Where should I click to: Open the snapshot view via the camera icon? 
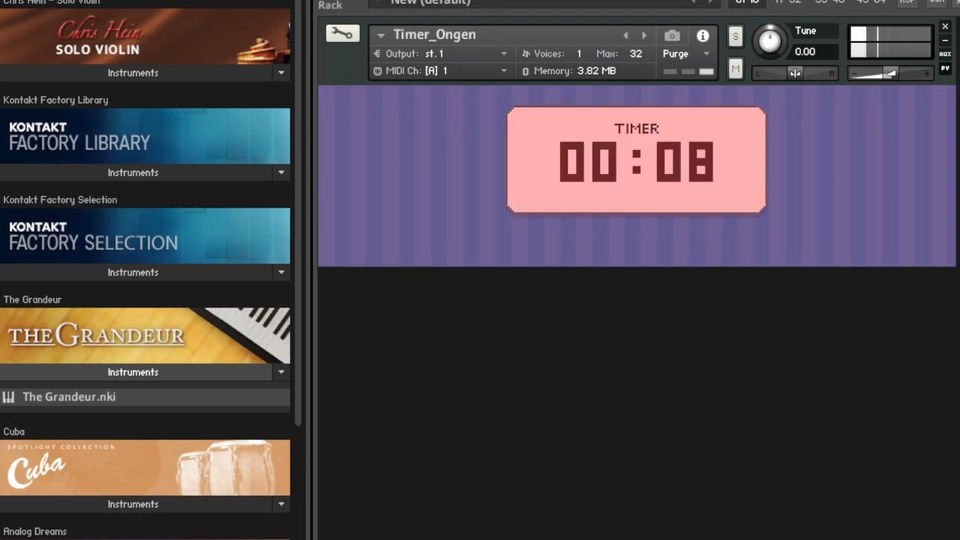point(672,36)
